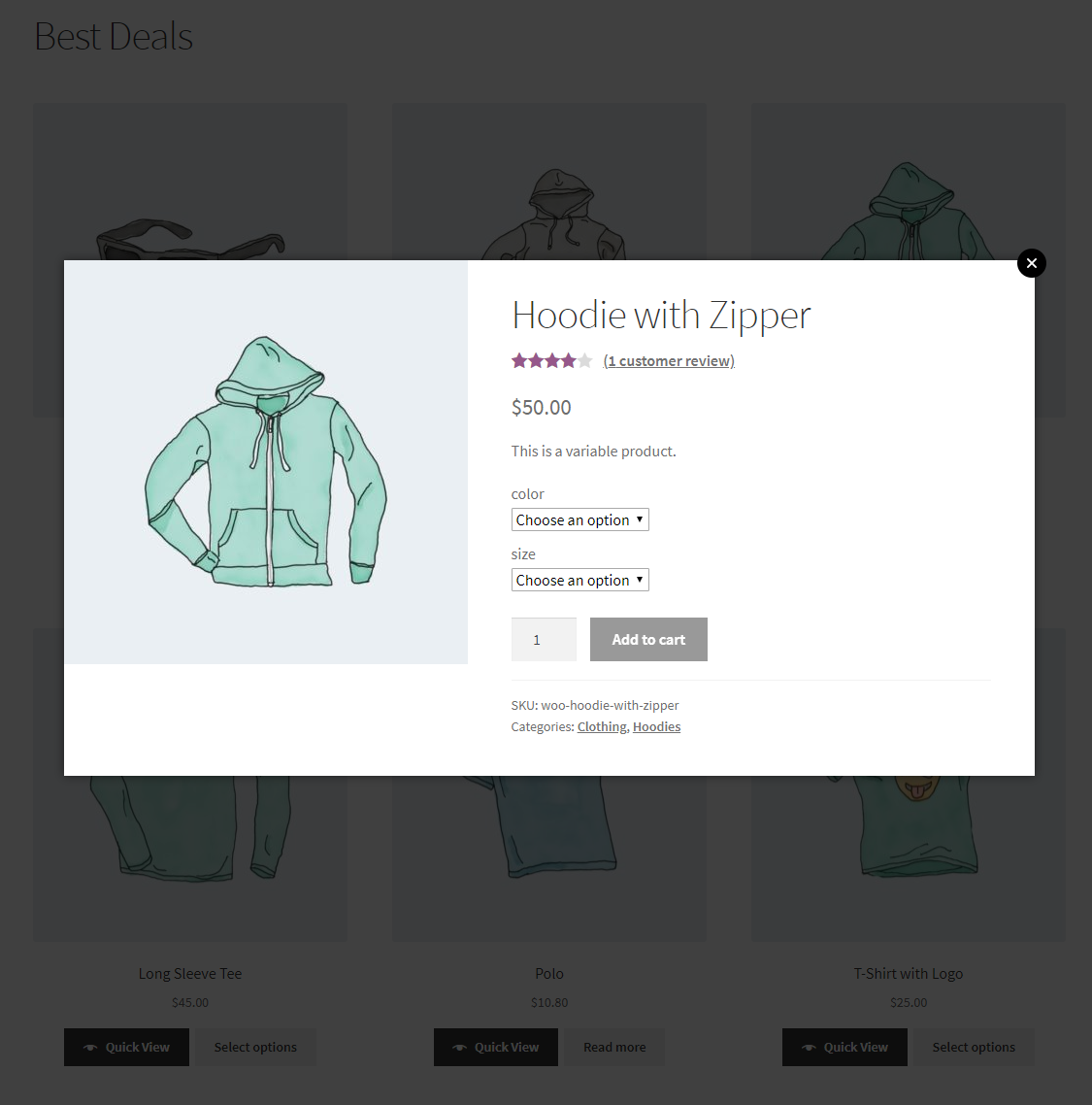Click the Hoodie with Zipper product image
Image resolution: width=1092 pixels, height=1105 pixels.
[265, 461]
